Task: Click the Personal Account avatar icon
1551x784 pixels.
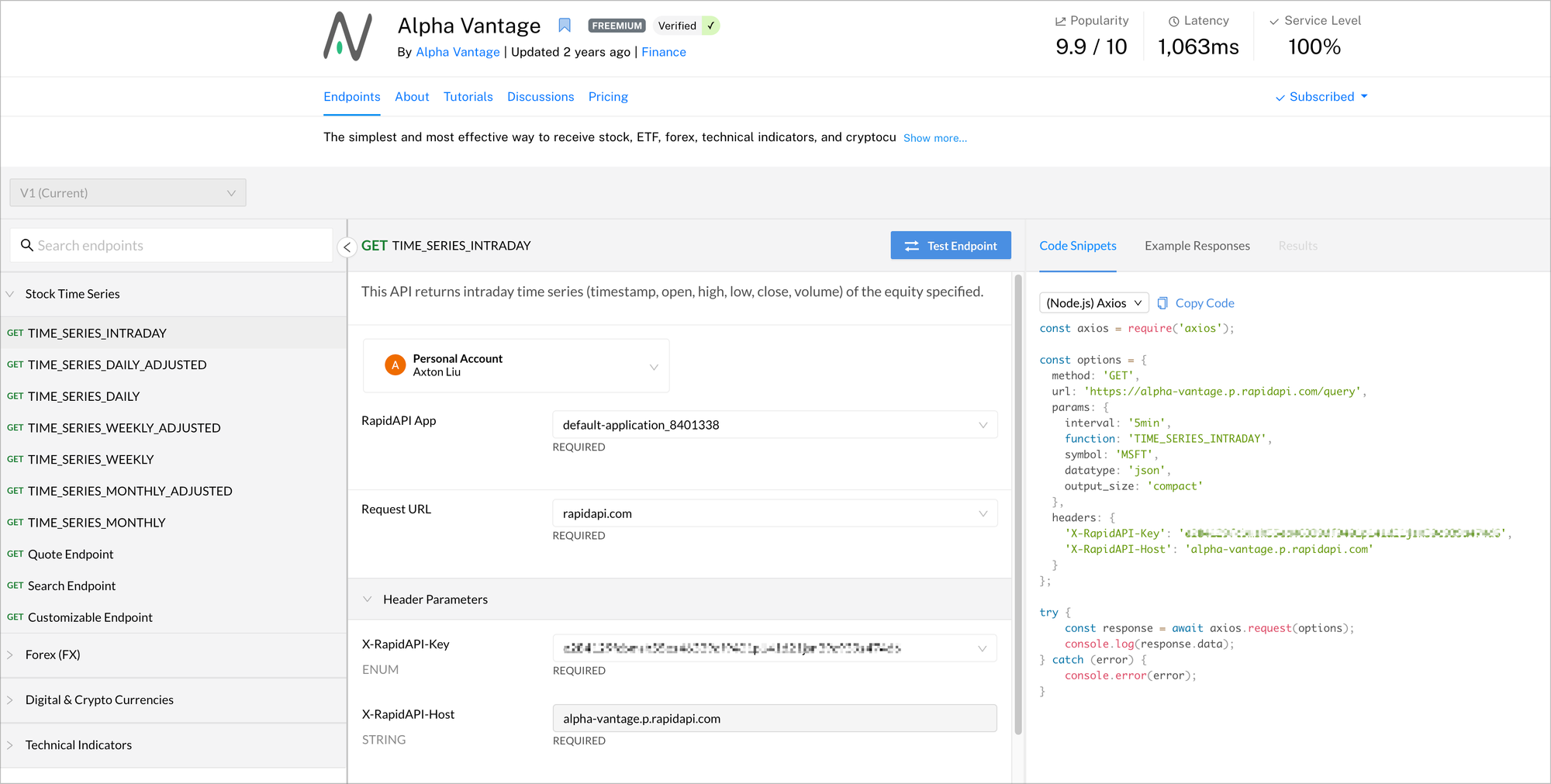Action: tap(395, 365)
